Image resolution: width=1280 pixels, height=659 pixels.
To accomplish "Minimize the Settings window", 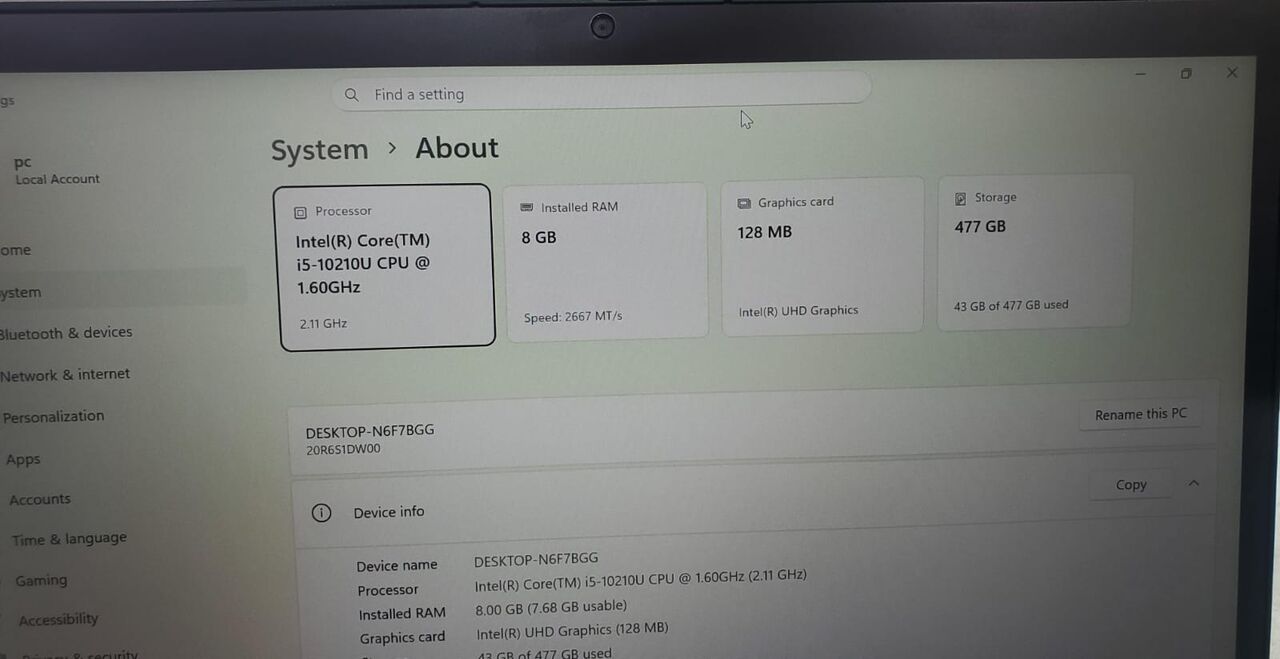I will pos(1140,74).
